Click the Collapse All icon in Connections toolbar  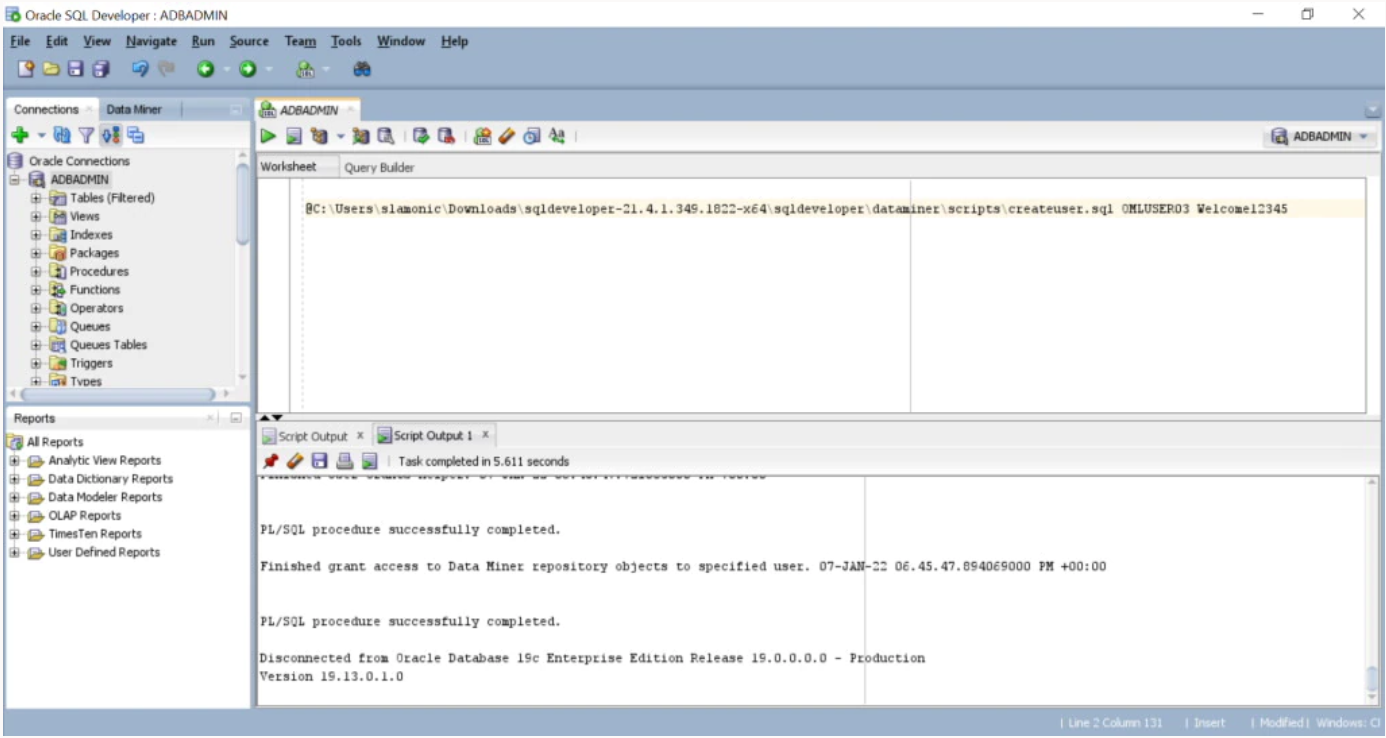(x=135, y=135)
